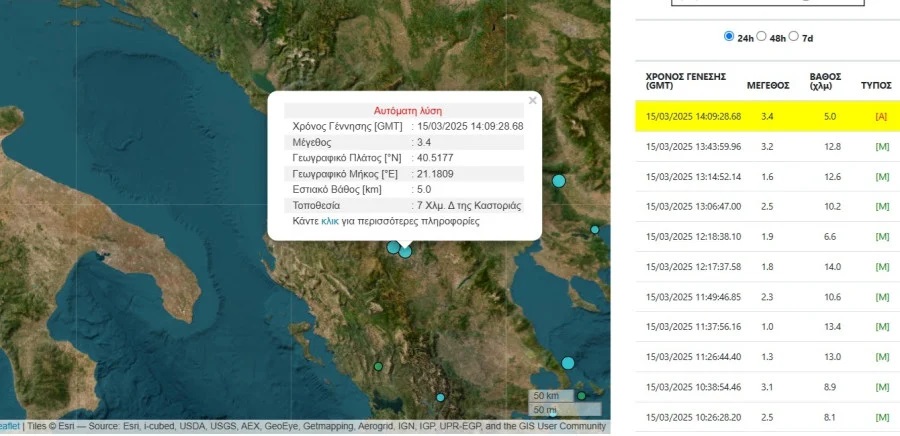This screenshot has height=436, width=900.
Task: Click the ΒΑΘΟΣ (χλμ) column header
Action: point(825,81)
